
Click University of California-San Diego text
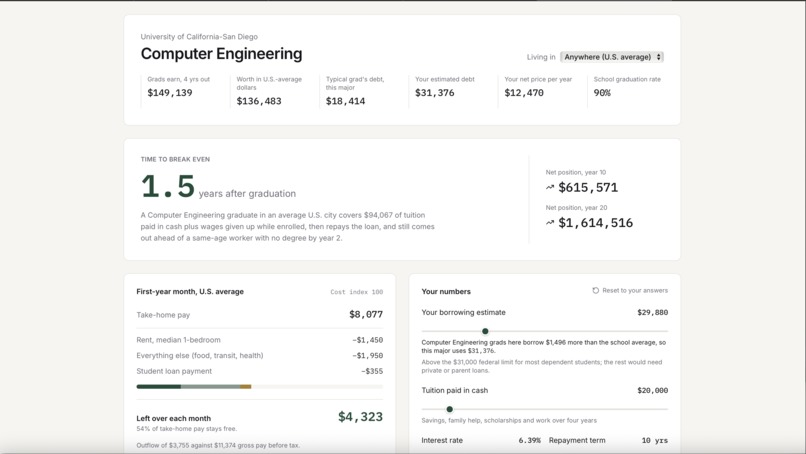point(199,37)
